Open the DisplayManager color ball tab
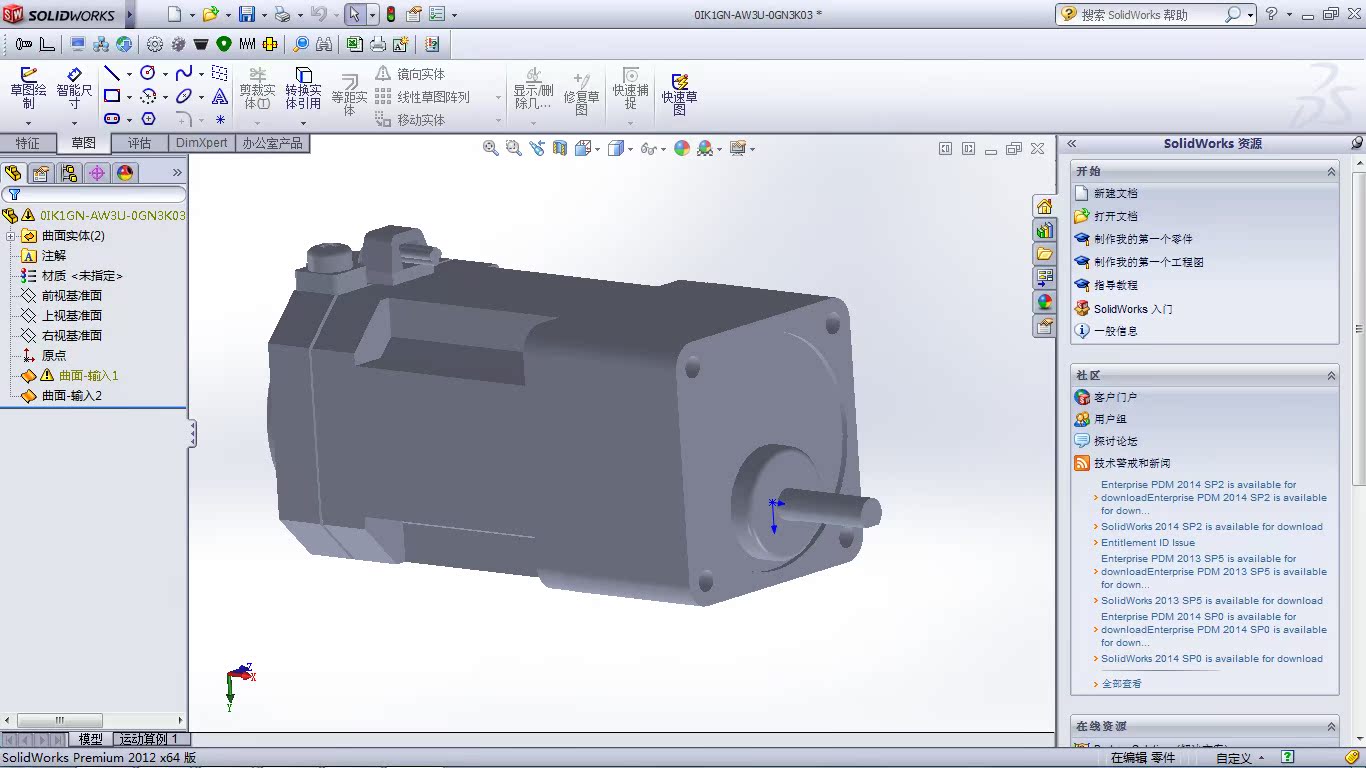Viewport: 1366px width, 768px height. pos(125,173)
